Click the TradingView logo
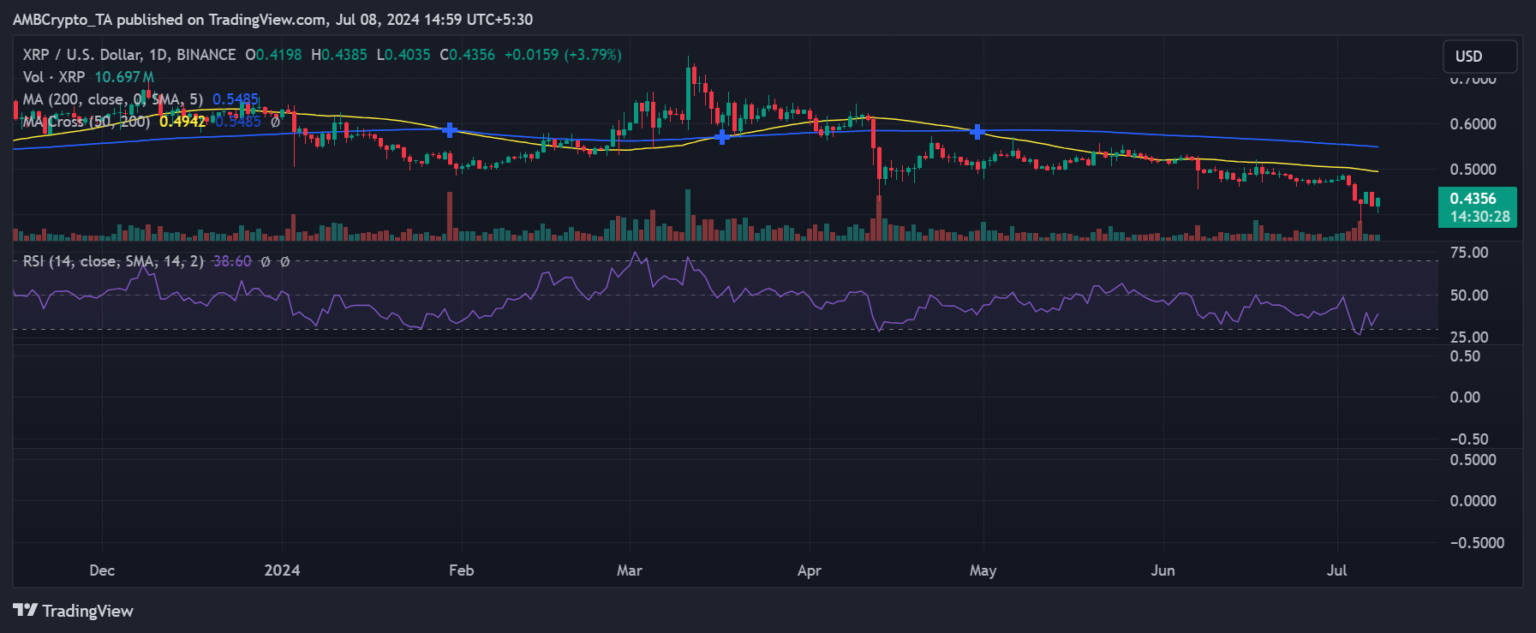The height and width of the screenshot is (633, 1536). click(72, 610)
